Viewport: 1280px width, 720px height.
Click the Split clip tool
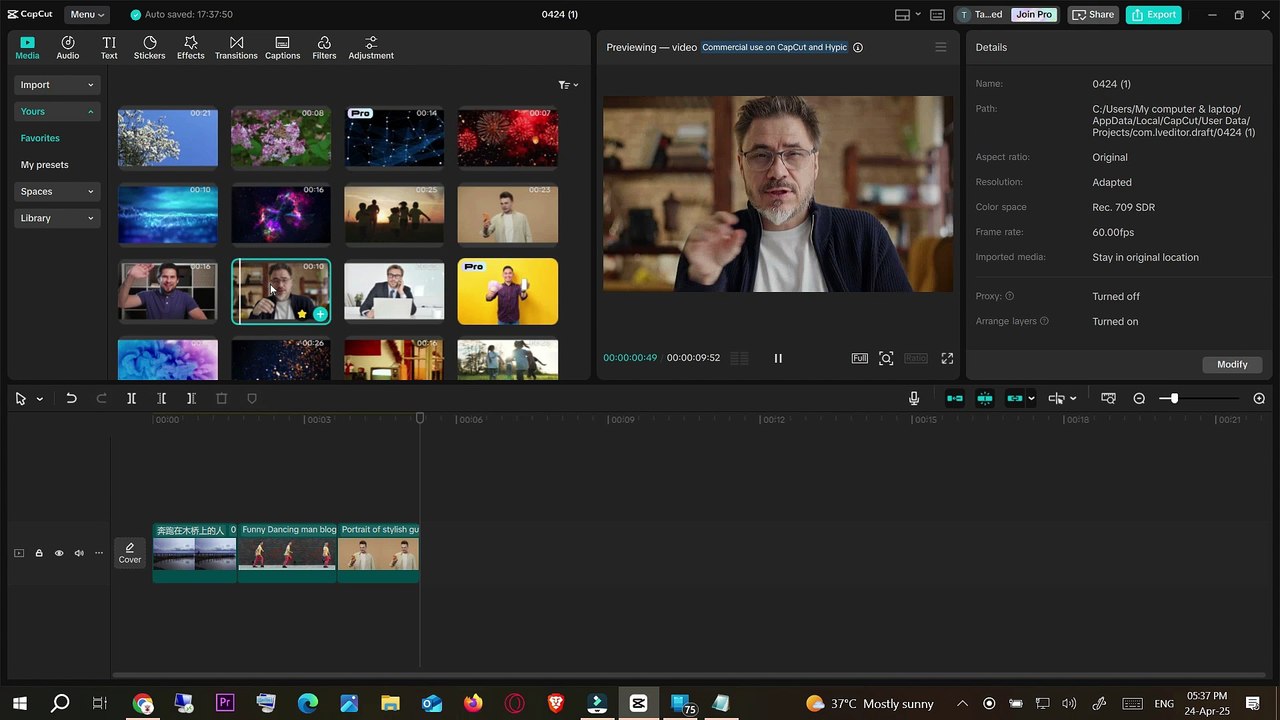coord(131,398)
